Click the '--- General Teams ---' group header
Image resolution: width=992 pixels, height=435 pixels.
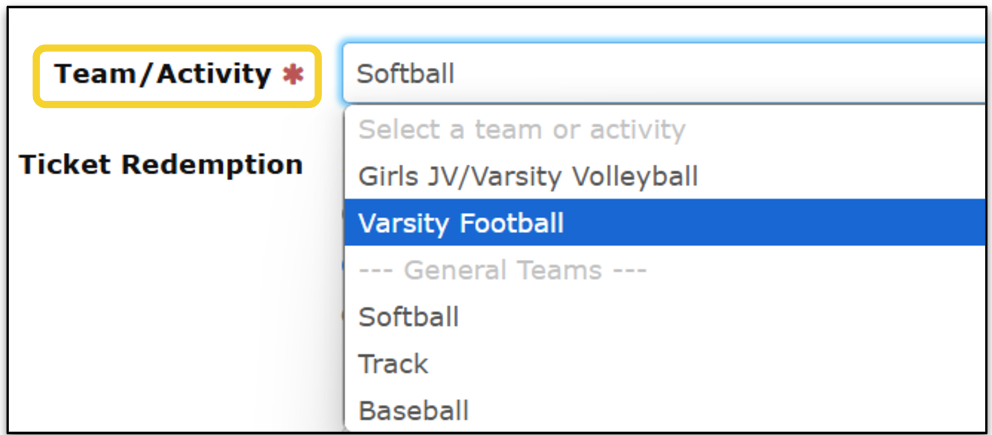pyautogui.click(x=502, y=270)
